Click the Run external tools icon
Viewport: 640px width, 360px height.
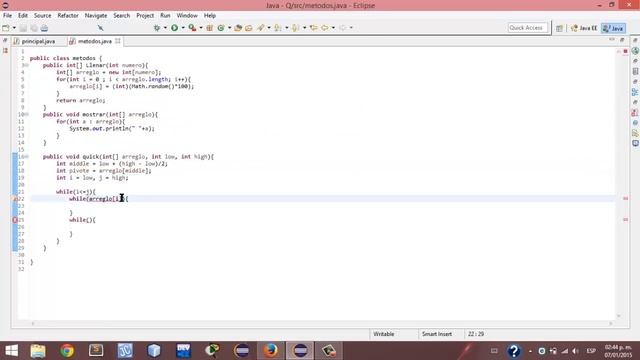pos(192,28)
